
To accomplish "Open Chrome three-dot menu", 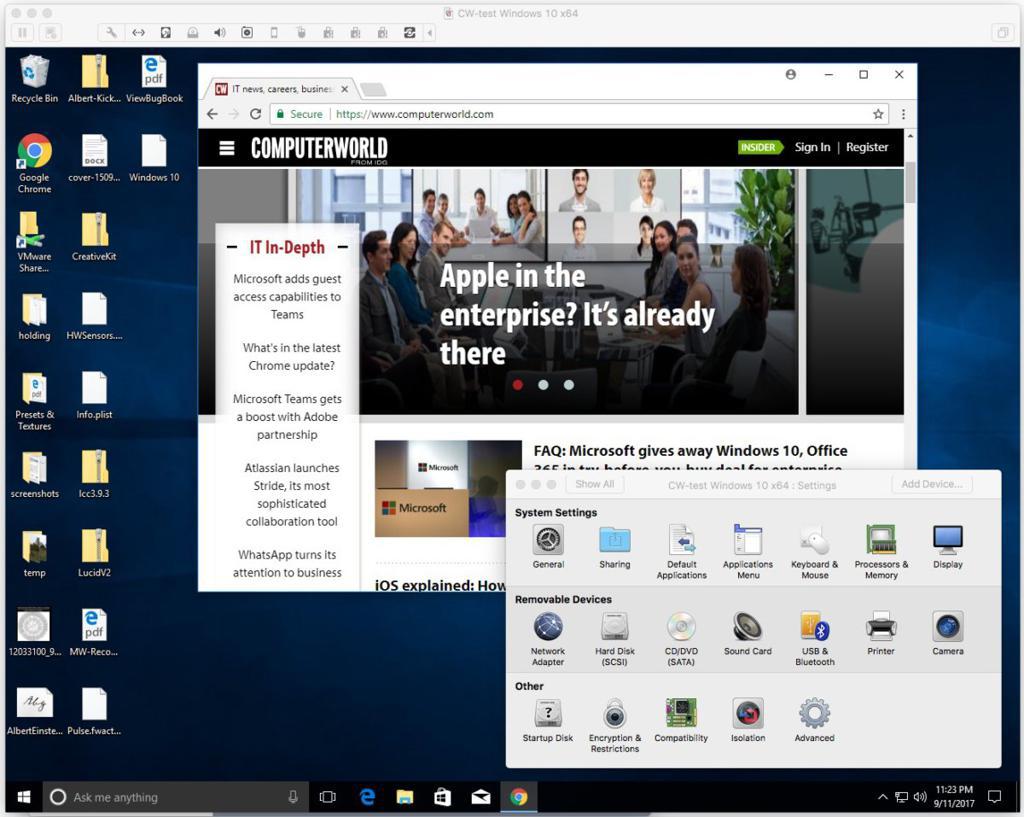I will point(903,114).
